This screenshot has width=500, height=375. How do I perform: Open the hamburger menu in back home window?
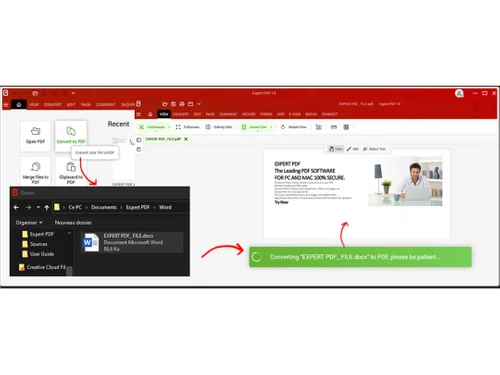pos(6,105)
